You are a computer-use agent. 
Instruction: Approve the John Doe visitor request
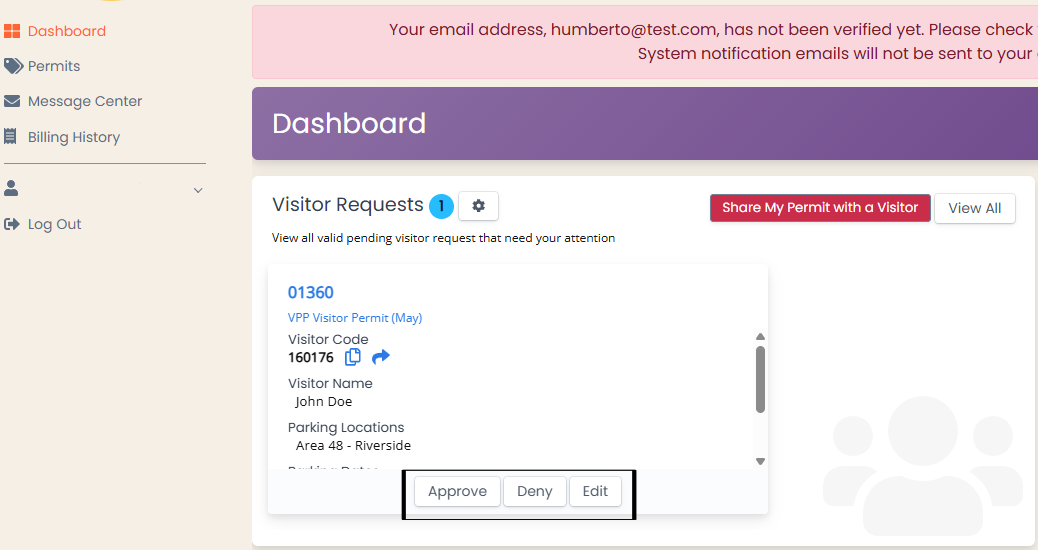tap(457, 491)
